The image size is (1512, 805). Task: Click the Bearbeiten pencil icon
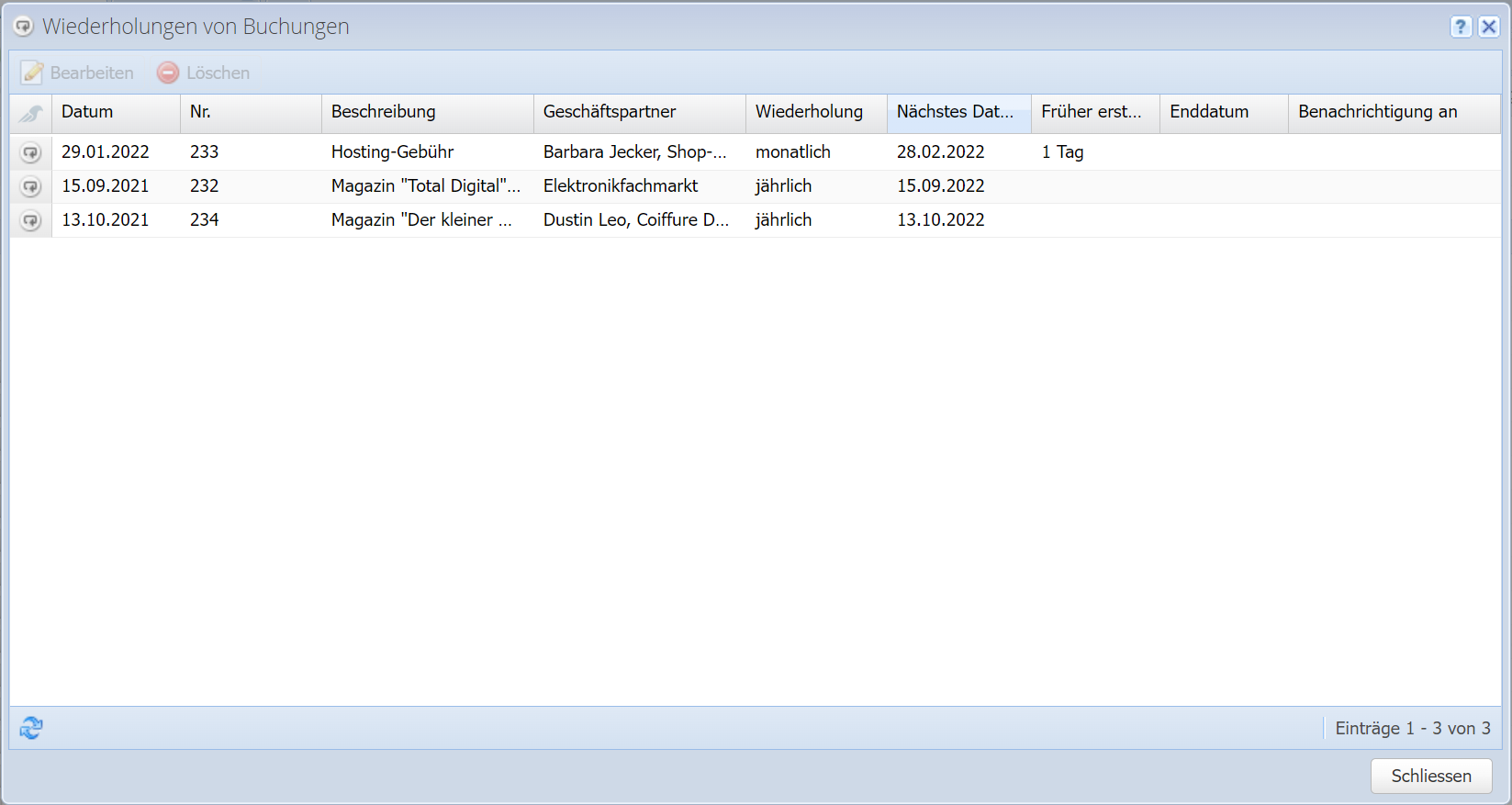[32, 73]
